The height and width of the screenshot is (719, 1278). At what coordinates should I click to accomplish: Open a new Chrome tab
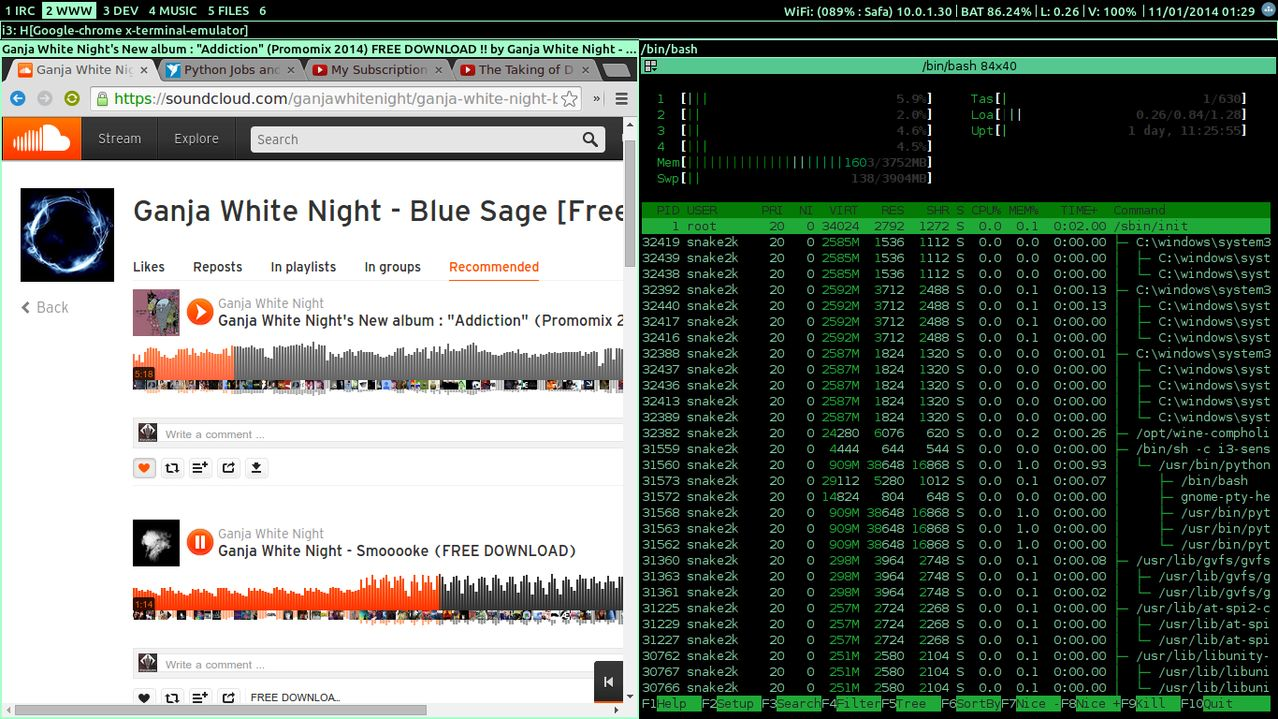tap(615, 70)
